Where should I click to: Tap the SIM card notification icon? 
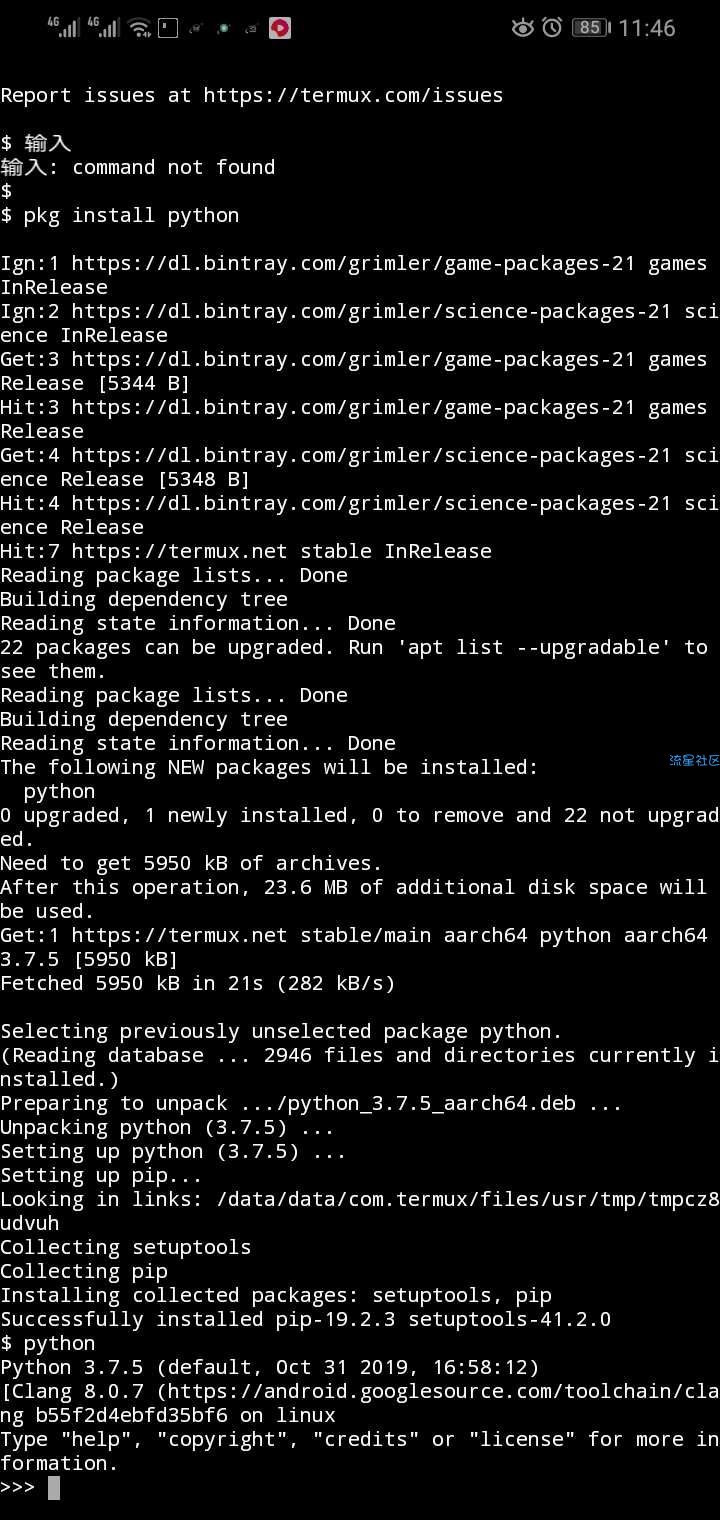168,28
